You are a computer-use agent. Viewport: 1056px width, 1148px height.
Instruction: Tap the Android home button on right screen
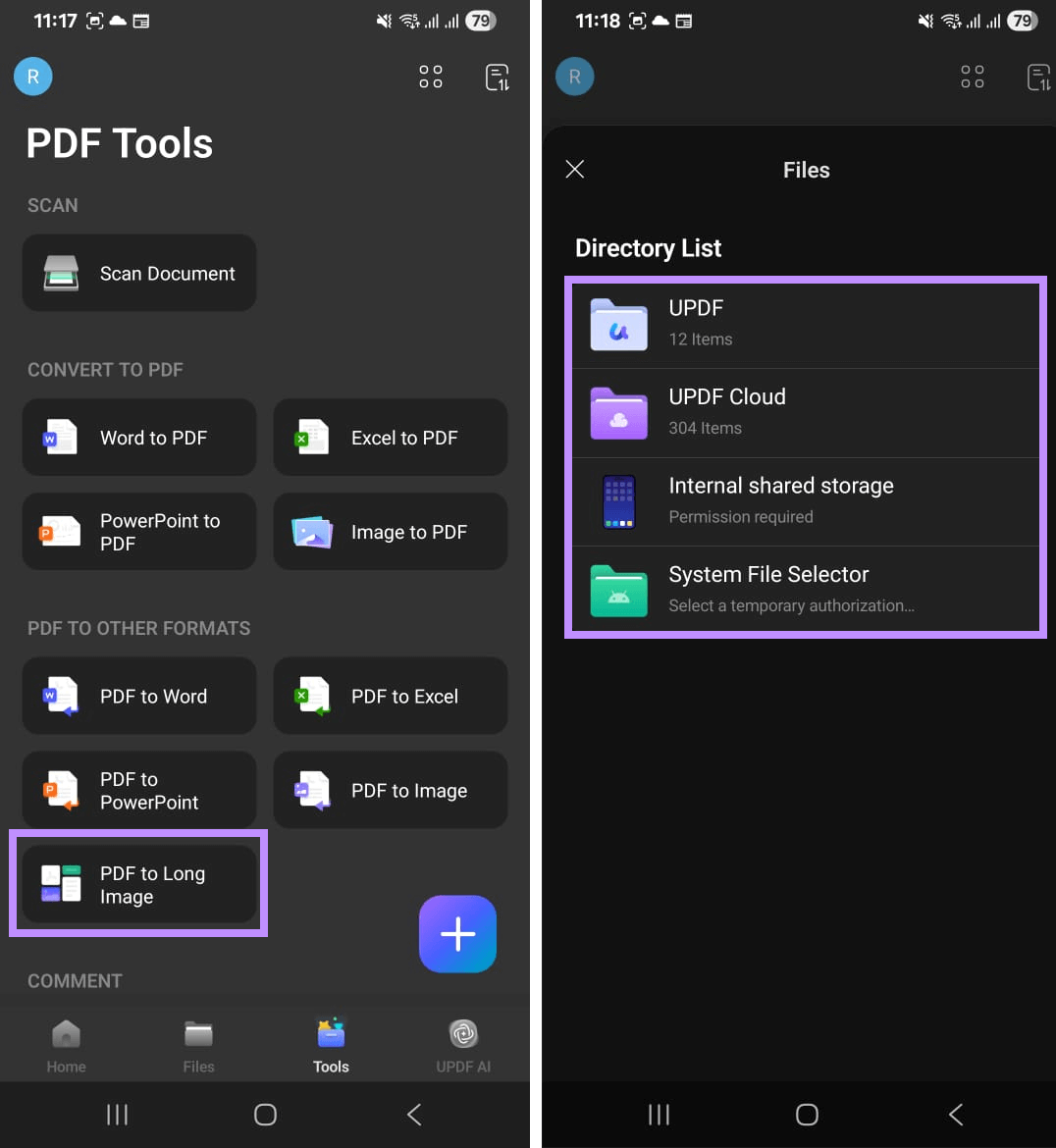click(x=807, y=1115)
